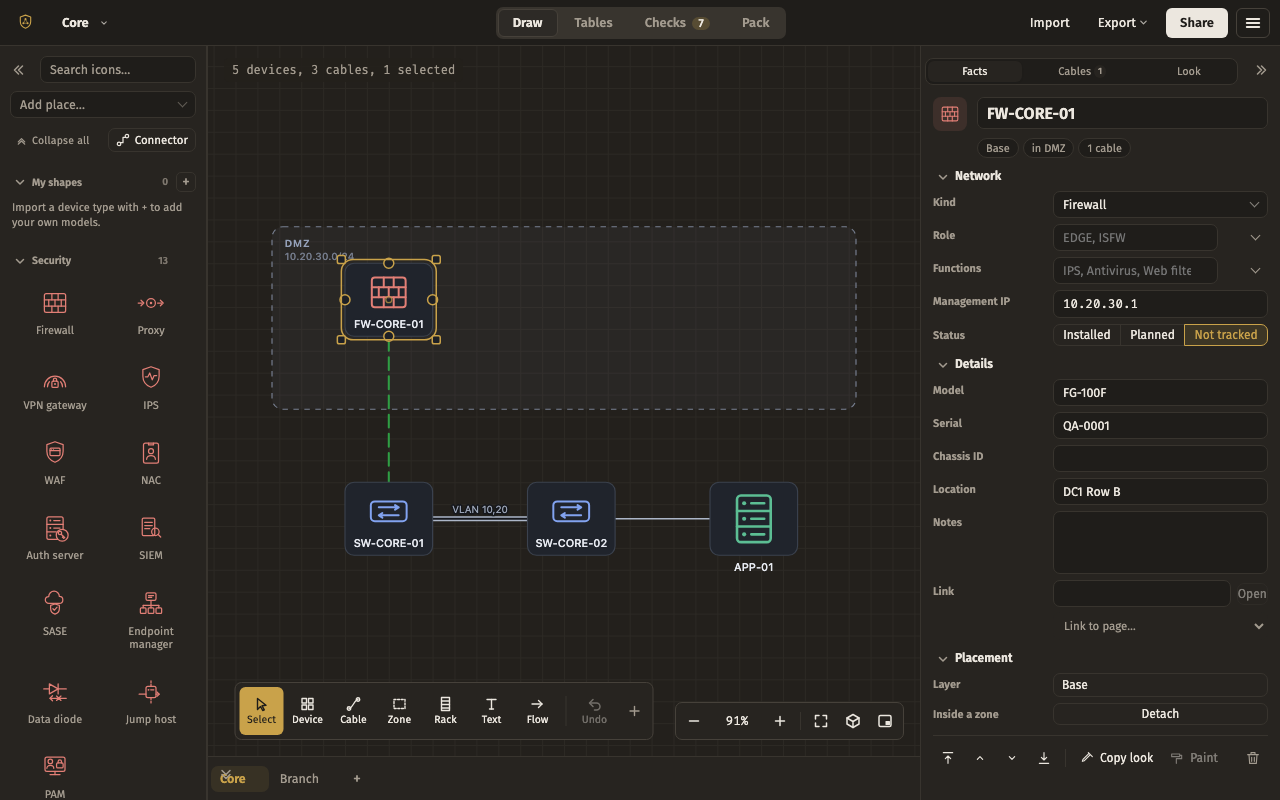Select the APP-01 server node
The width and height of the screenshot is (1280, 800).
tap(754, 519)
